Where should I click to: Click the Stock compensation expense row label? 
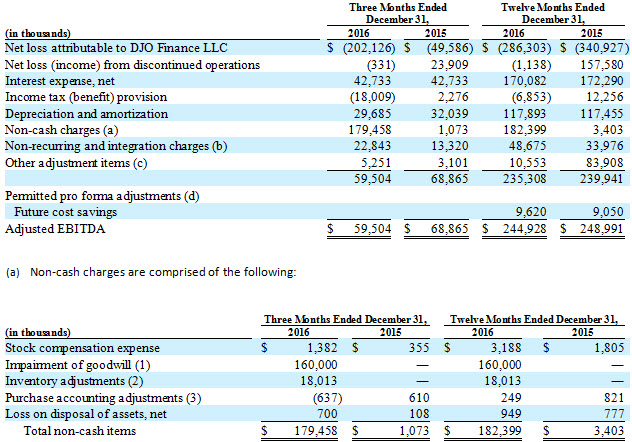[81, 347]
